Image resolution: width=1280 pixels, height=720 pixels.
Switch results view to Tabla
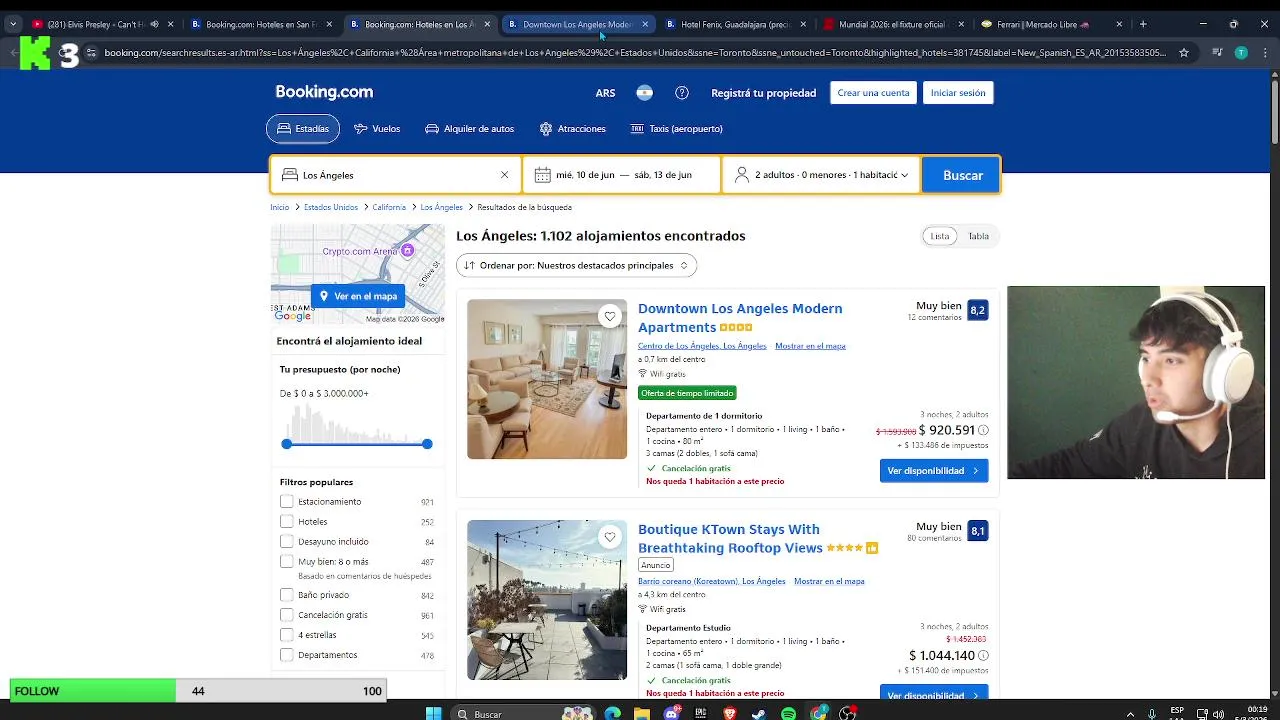(978, 236)
